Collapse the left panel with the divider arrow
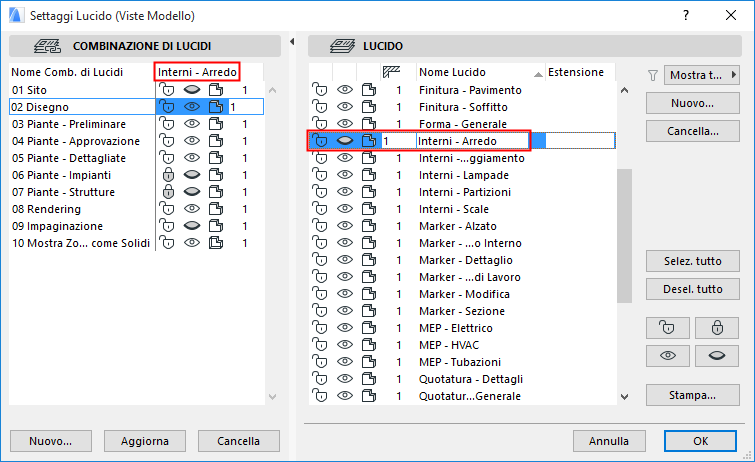The height and width of the screenshot is (462, 755). [291, 42]
